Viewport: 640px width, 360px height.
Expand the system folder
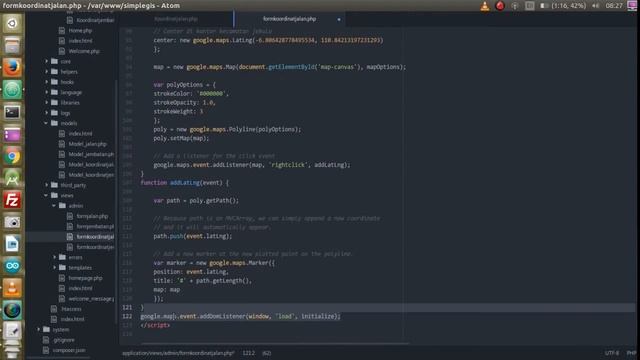click(60, 329)
